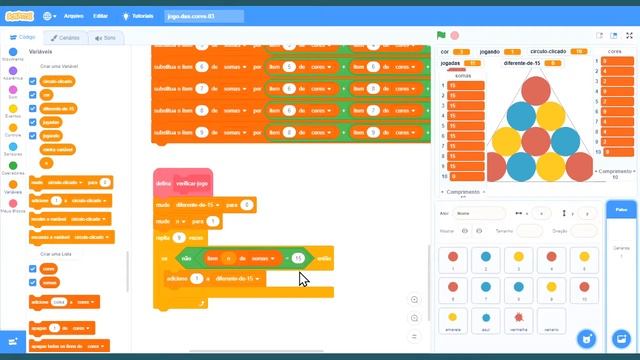This screenshot has height=360, width=640.
Task: Toggle the jogadas variable checkbox
Action: click(x=33, y=122)
